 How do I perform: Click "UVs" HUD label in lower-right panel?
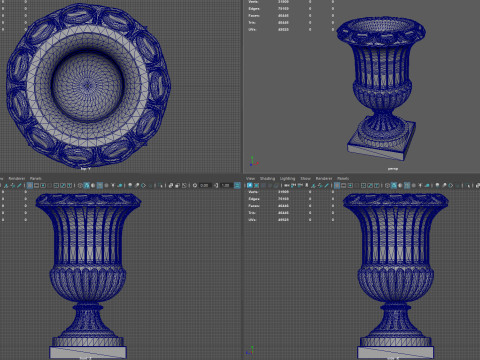click(252, 220)
